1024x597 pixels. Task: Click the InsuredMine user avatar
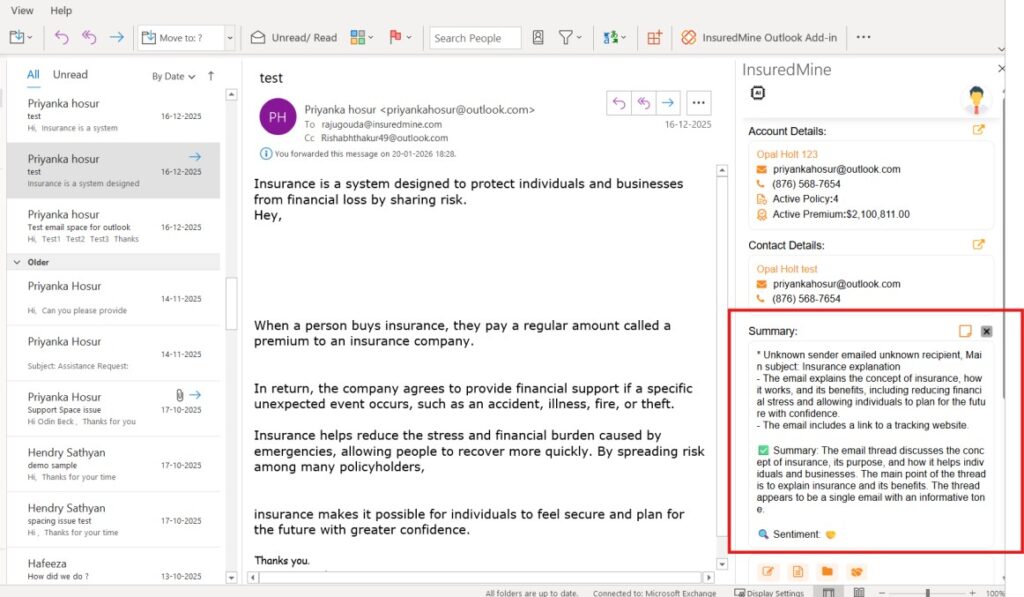pos(975,101)
